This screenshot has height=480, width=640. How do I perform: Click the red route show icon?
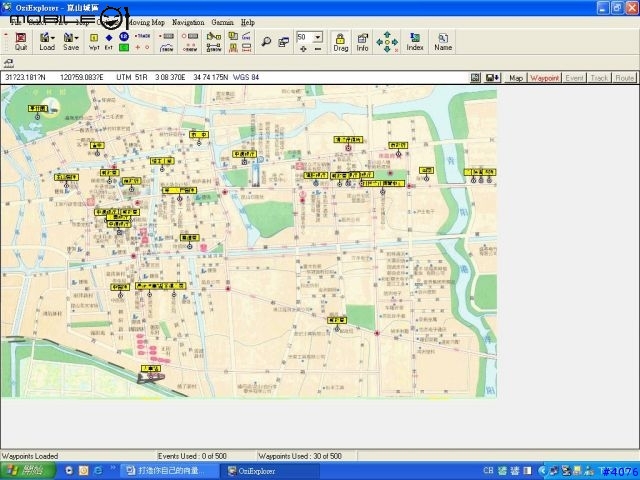190,48
